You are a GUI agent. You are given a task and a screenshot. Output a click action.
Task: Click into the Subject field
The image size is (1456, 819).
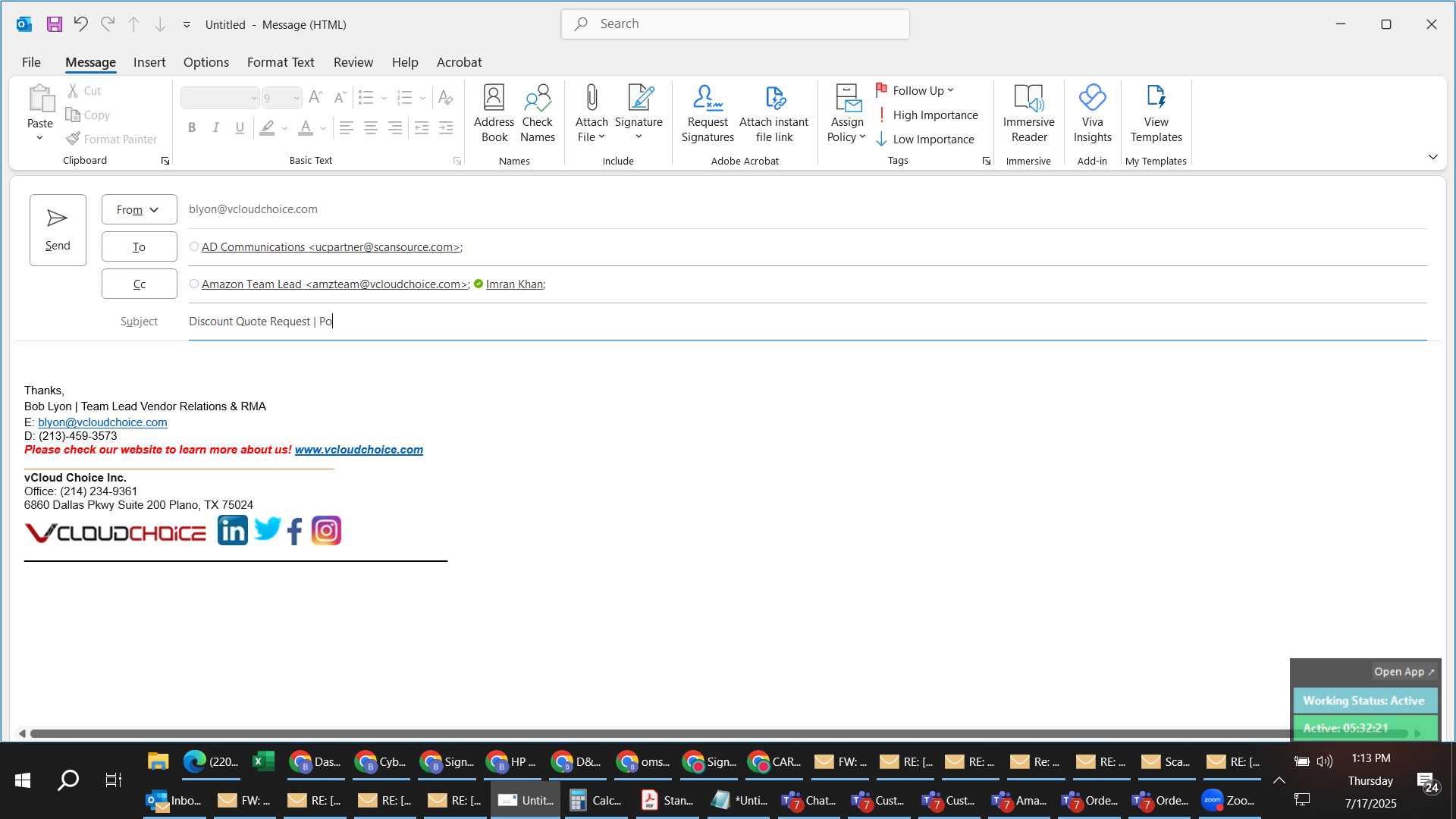tap(808, 322)
